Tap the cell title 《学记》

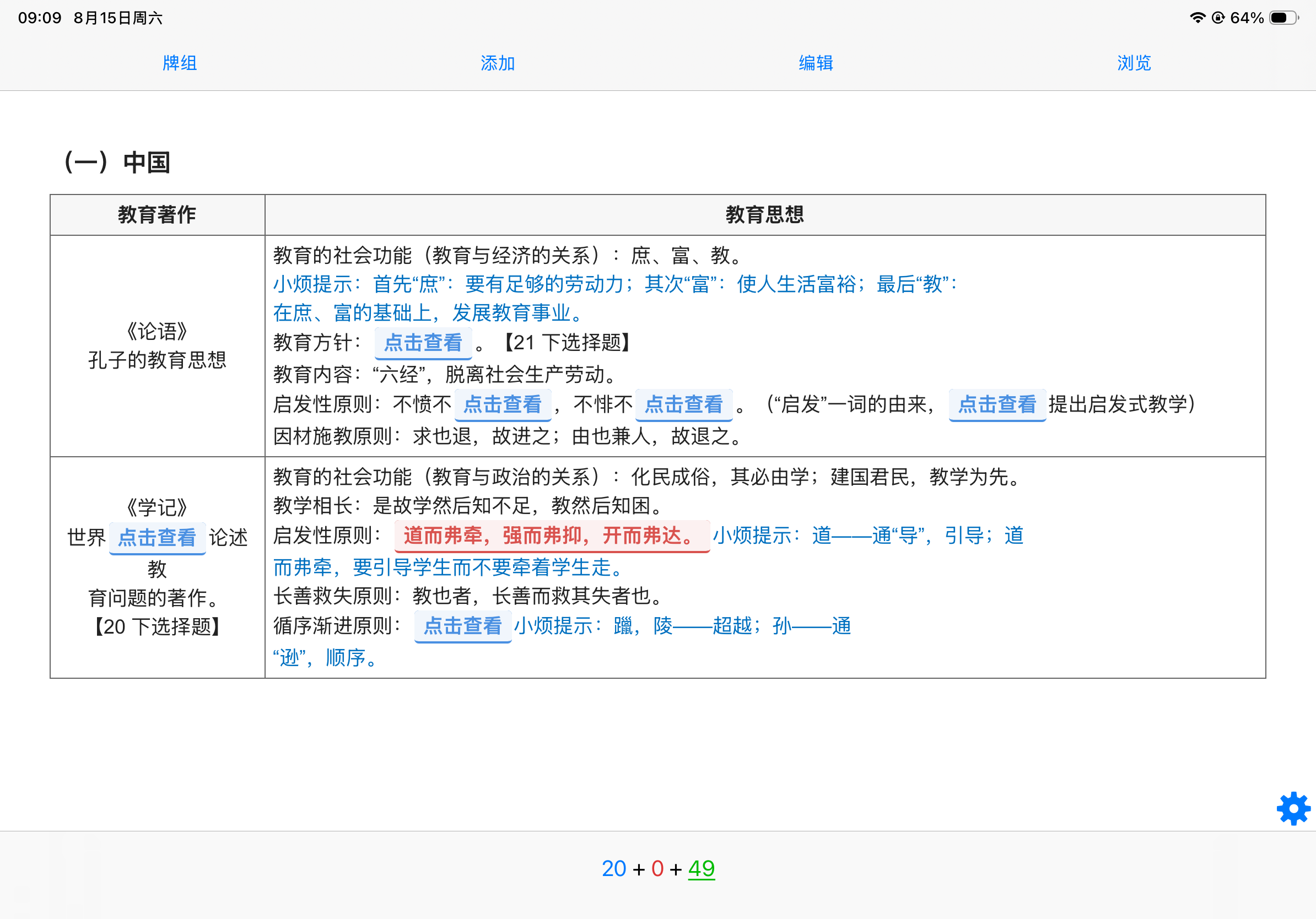(157, 507)
